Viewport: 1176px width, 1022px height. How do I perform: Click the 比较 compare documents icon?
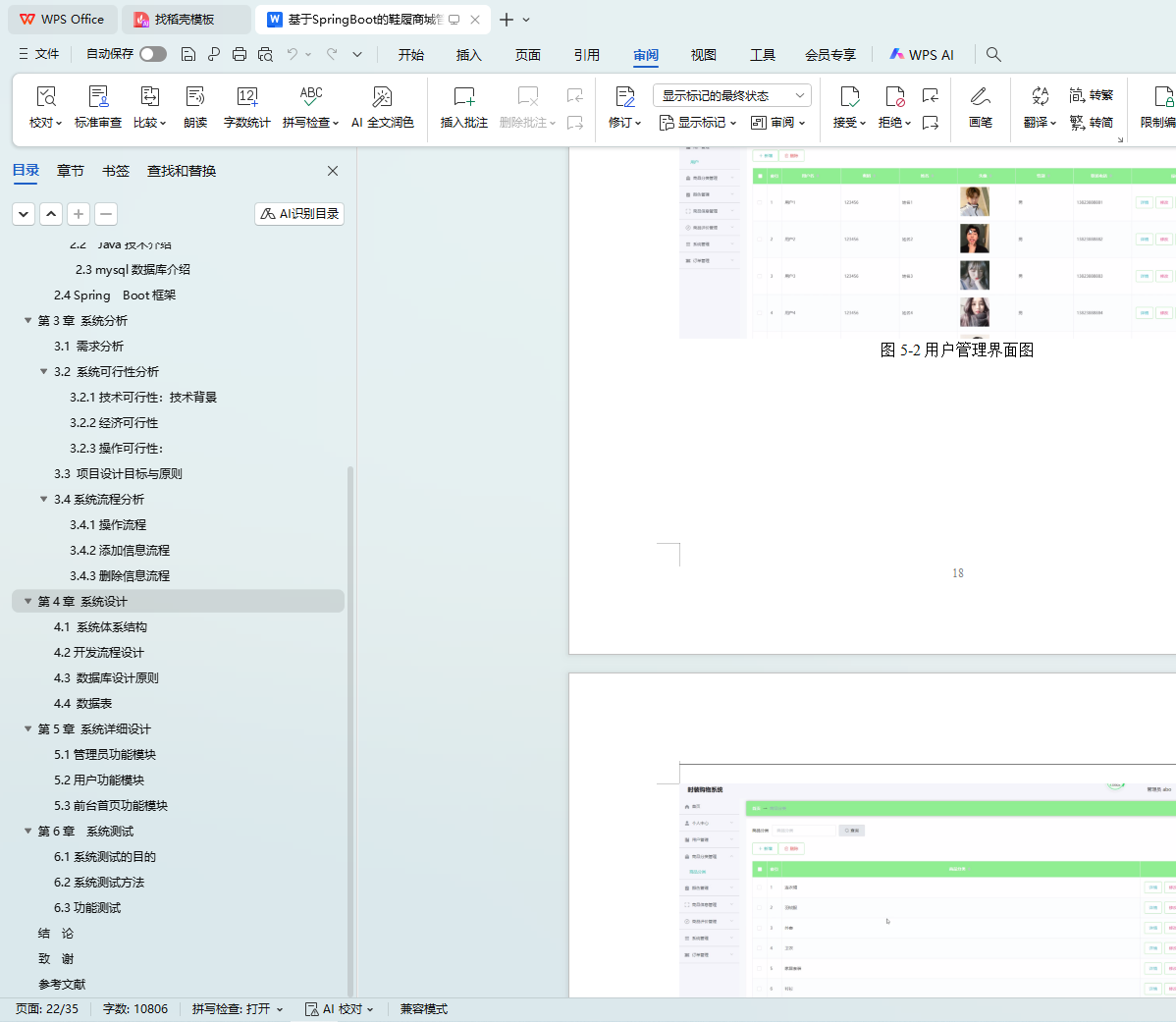150,97
